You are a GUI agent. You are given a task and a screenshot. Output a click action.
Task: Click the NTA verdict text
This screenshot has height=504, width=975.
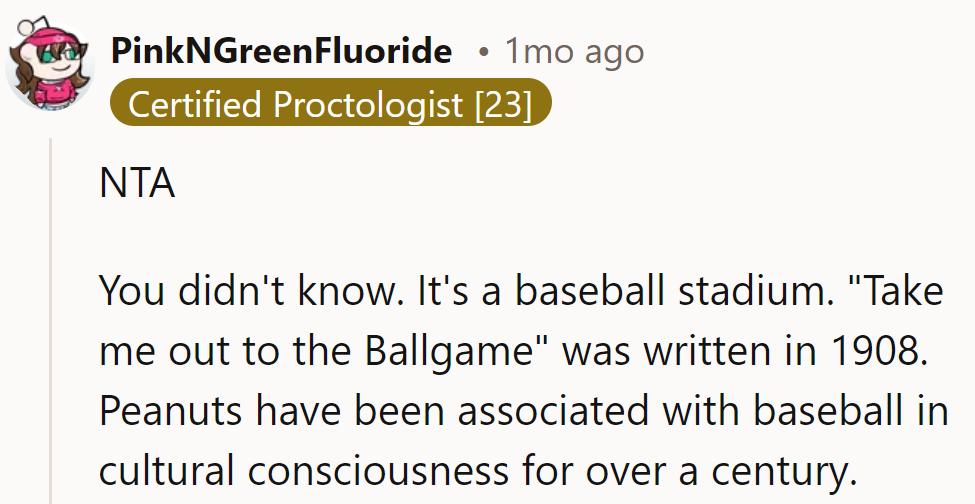[137, 186]
